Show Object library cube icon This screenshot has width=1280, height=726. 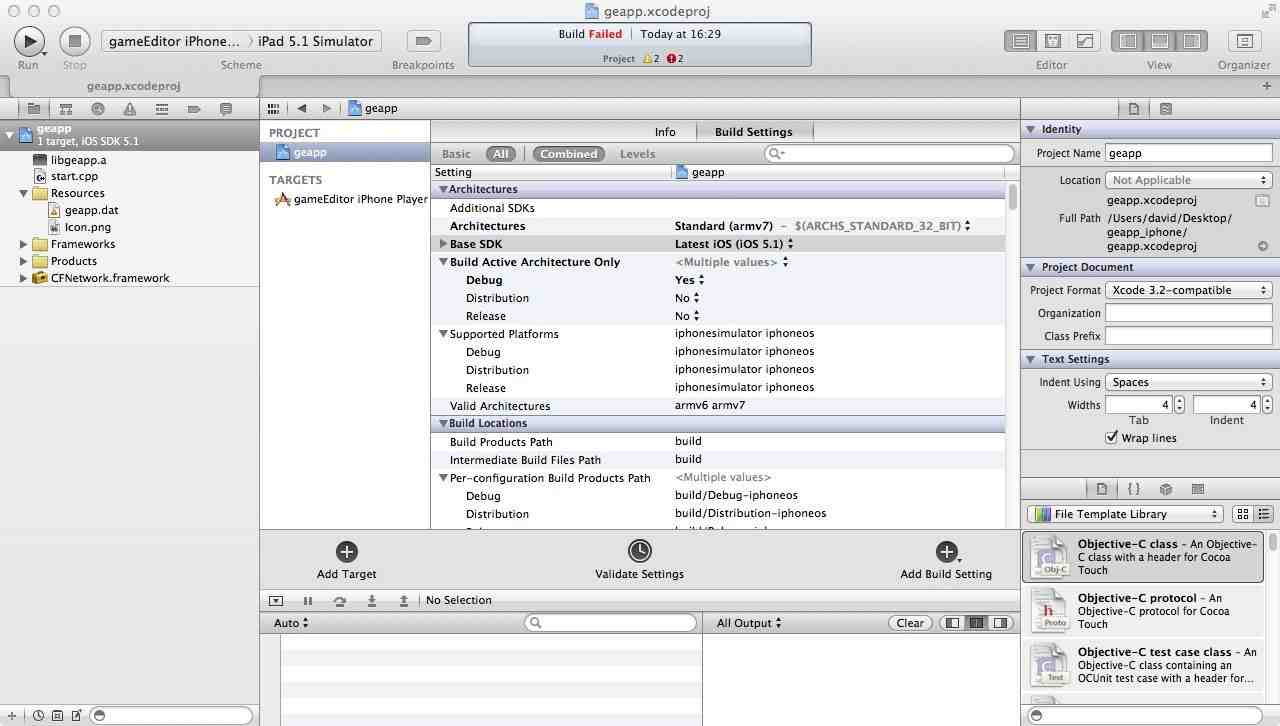click(1166, 489)
